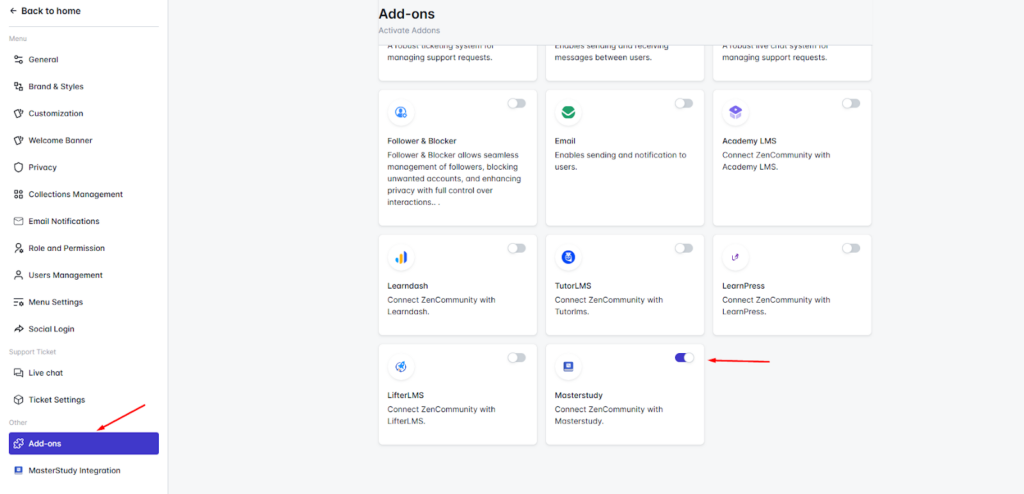Click the Masterstudy card title
Viewport: 1024px width, 494px height.
coord(579,395)
